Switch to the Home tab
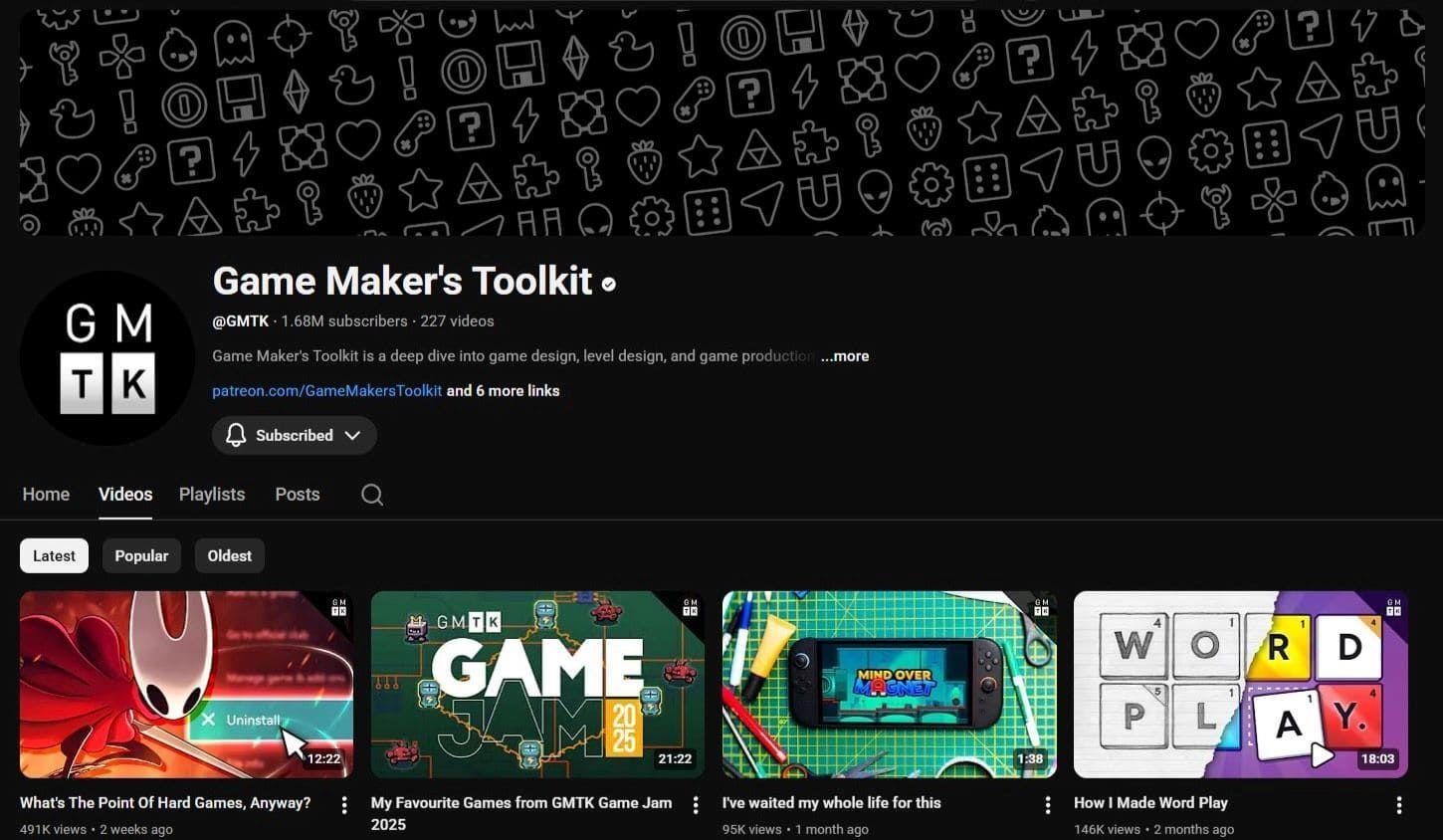Screen dimensions: 1443x840 point(46,494)
